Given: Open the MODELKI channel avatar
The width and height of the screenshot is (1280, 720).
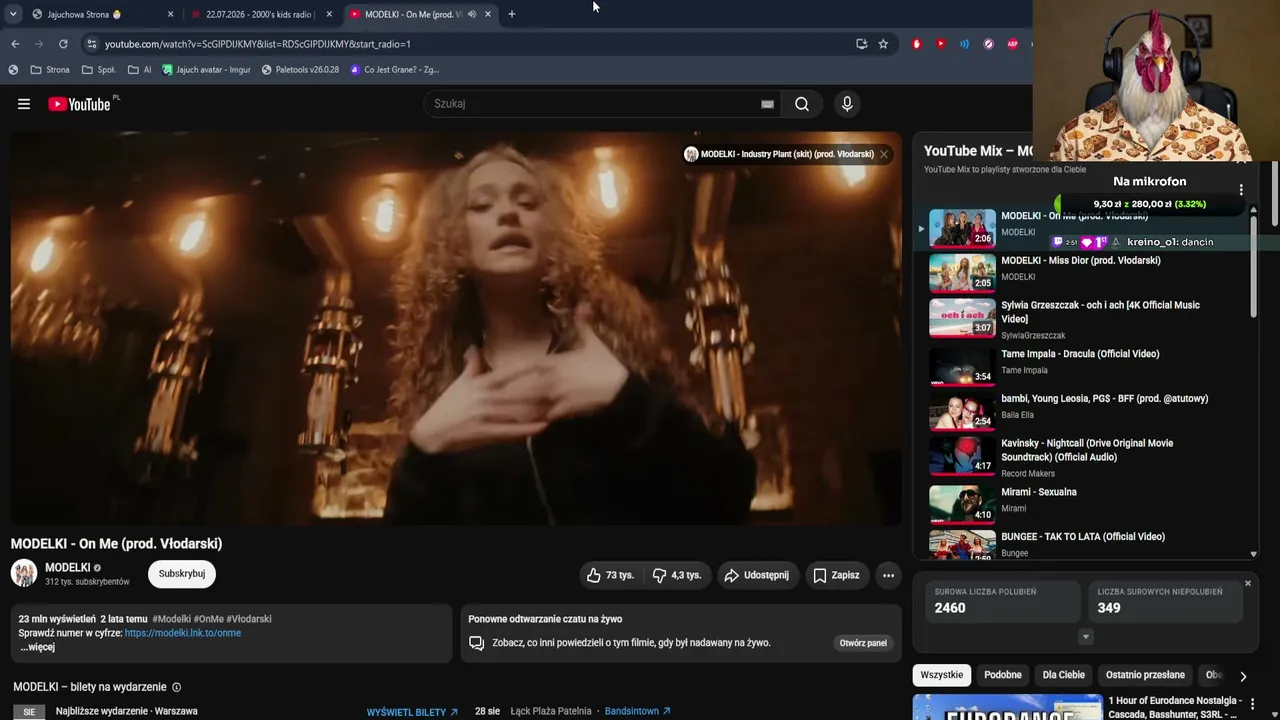Looking at the screenshot, I should click(x=24, y=573).
